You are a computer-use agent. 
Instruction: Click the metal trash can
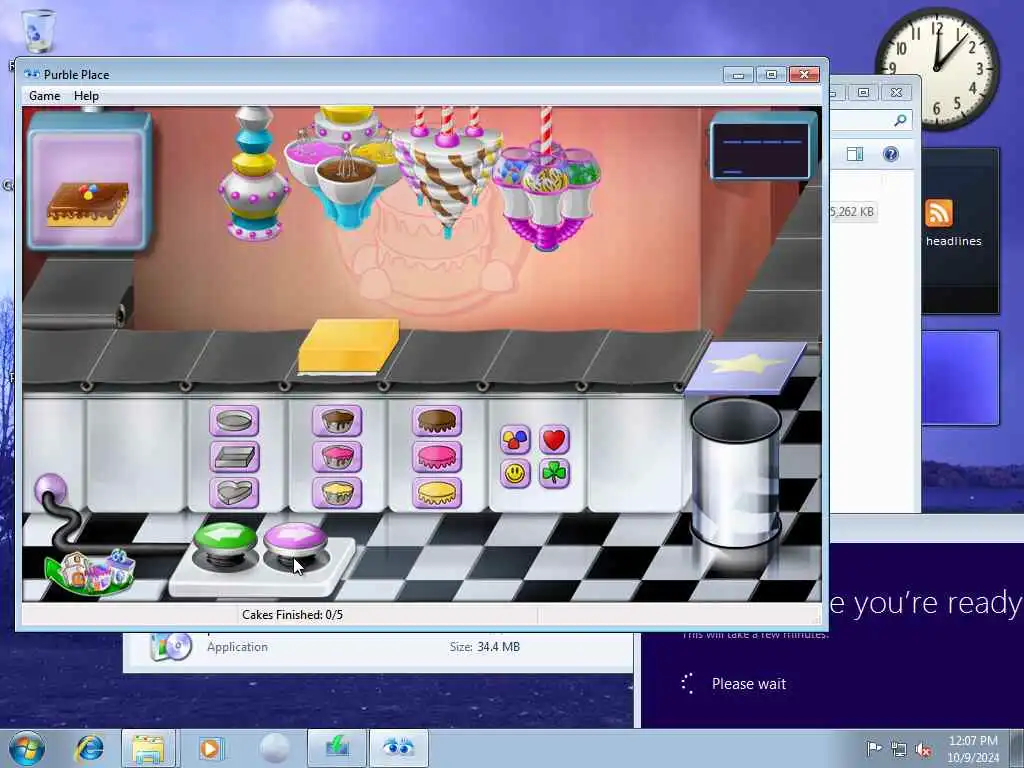point(735,473)
